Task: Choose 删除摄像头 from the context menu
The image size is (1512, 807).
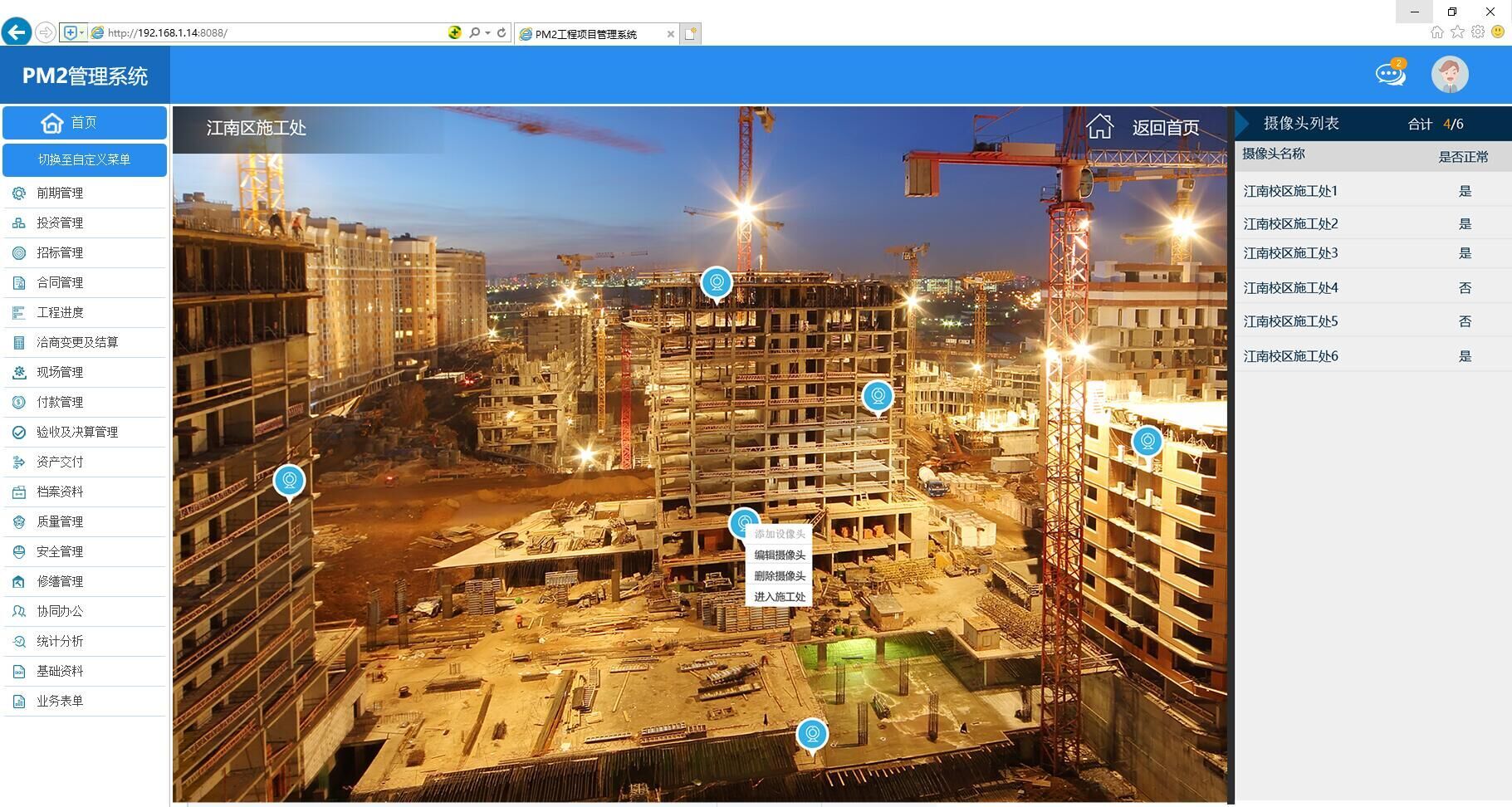Action: 779,575
